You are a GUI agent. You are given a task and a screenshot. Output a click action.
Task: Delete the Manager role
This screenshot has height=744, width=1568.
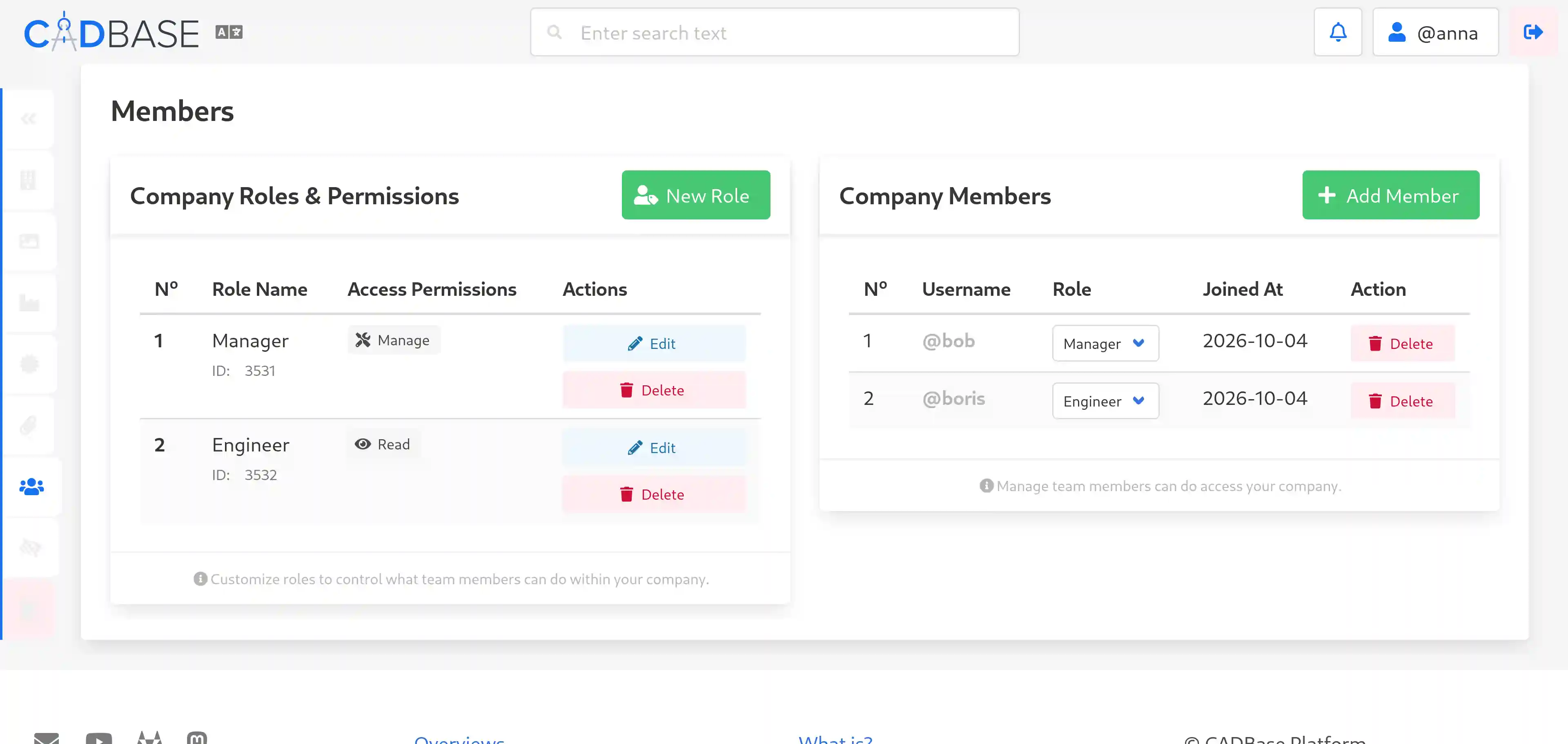click(654, 390)
